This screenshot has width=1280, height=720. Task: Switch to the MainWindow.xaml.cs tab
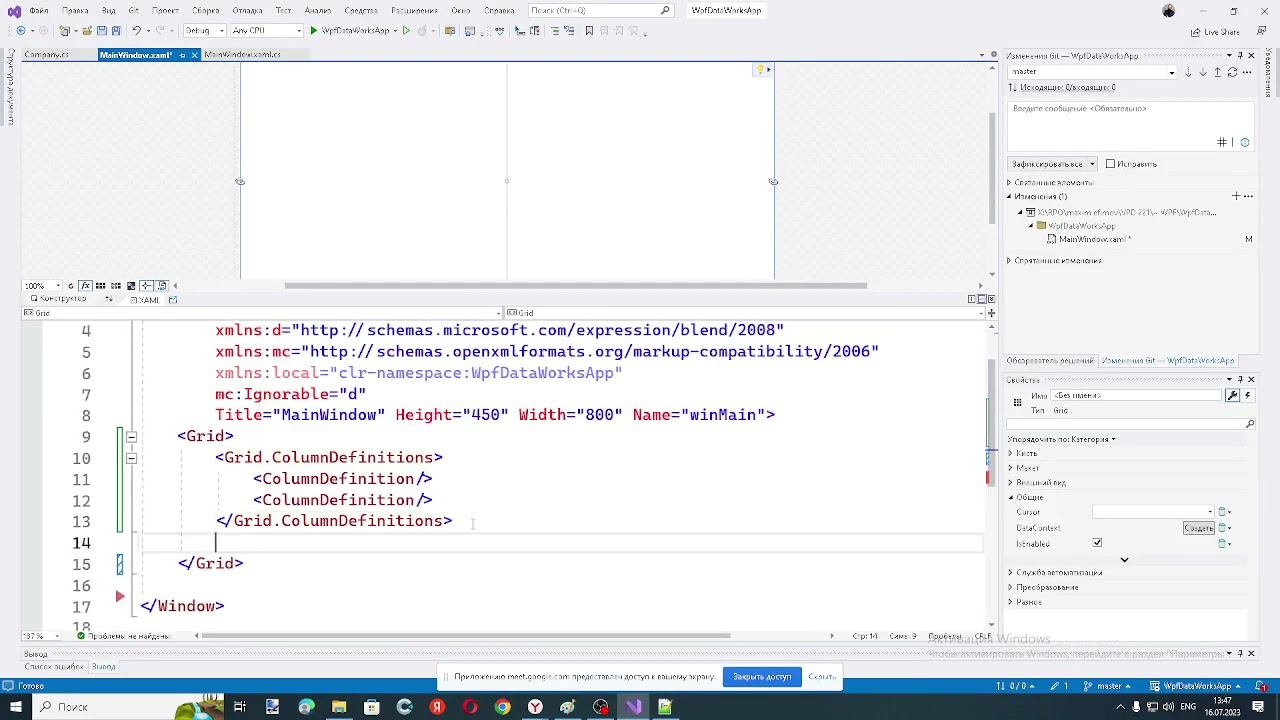242,55
